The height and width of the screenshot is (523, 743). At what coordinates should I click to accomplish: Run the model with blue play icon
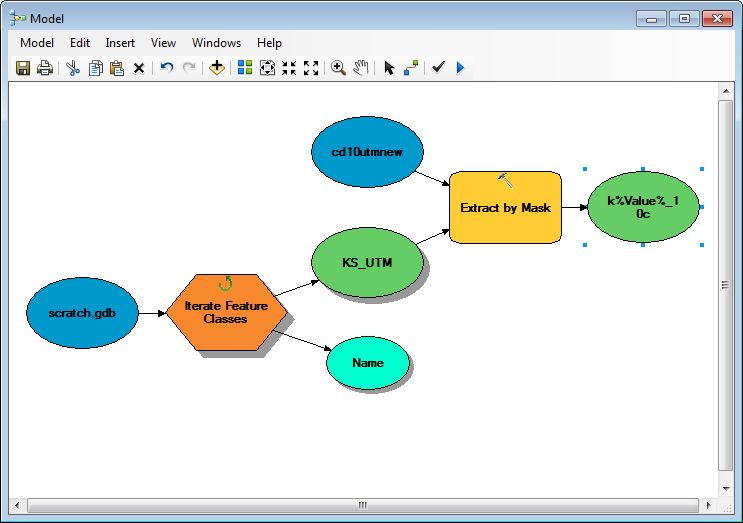460,68
